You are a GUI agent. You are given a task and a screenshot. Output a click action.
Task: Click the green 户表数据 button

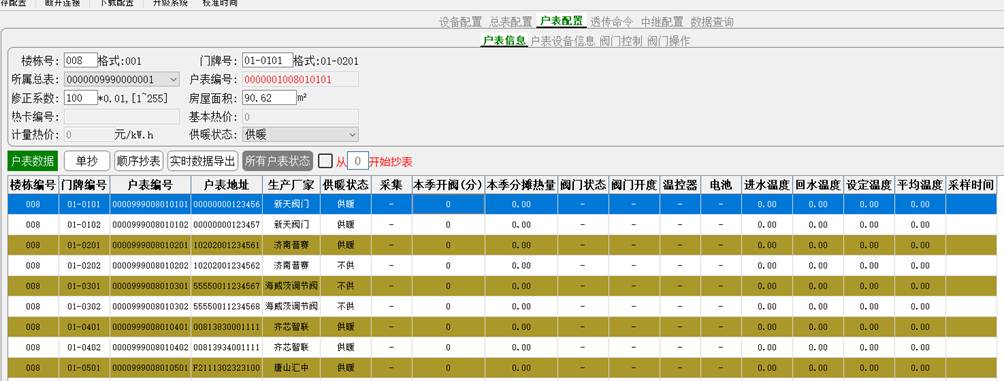pos(33,161)
